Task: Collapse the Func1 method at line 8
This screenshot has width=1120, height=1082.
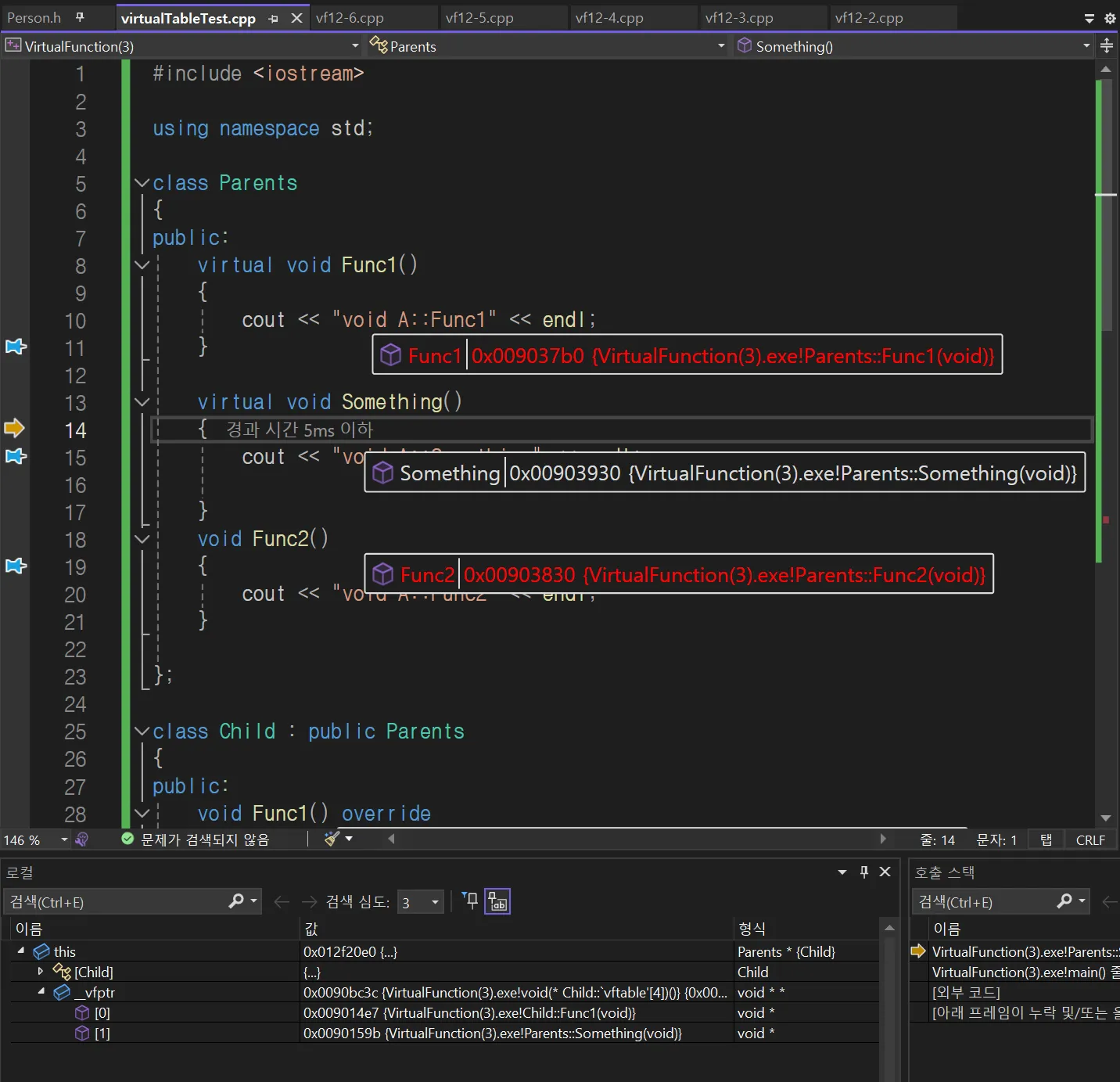Action: tap(142, 264)
